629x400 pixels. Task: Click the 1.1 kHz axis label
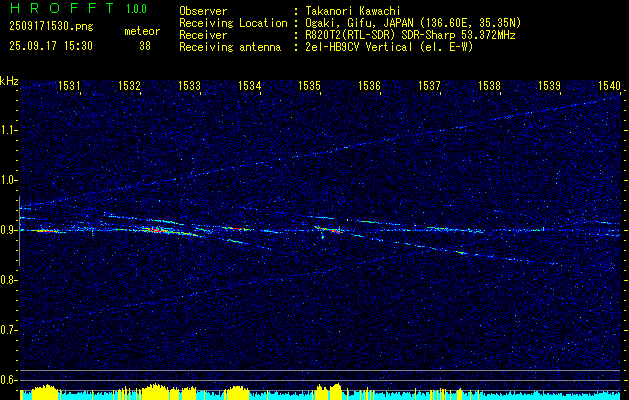coord(7,130)
